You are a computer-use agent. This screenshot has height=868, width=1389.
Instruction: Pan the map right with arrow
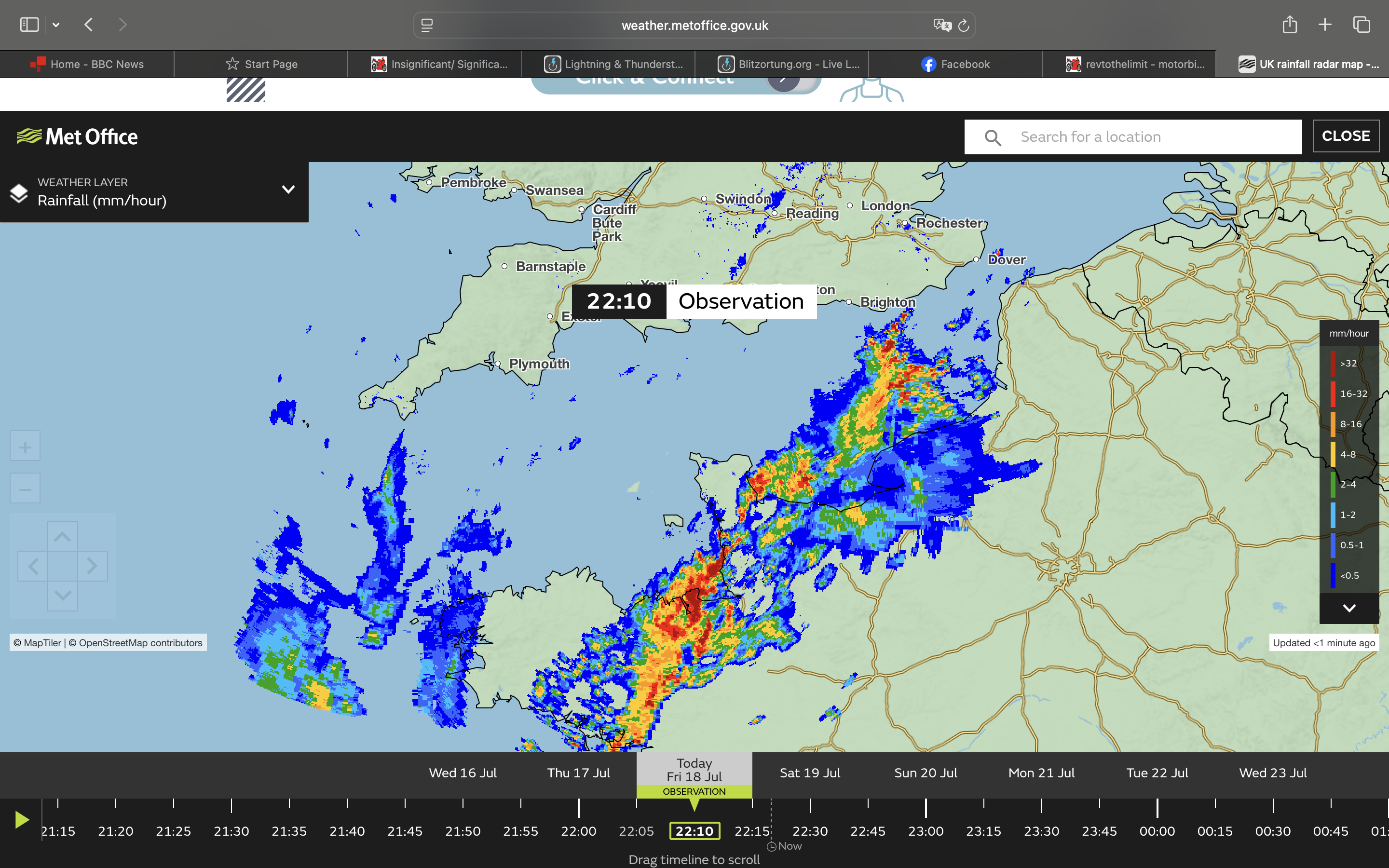click(93, 566)
